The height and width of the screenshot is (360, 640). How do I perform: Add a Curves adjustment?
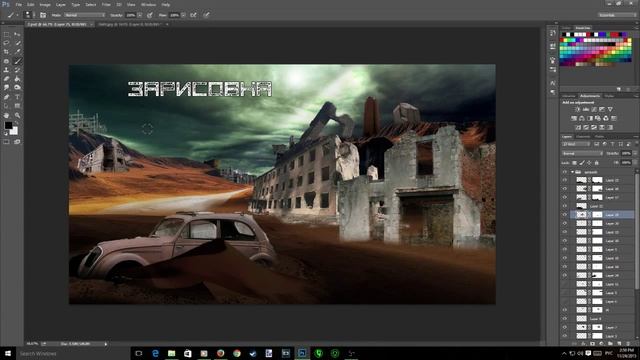point(594,109)
